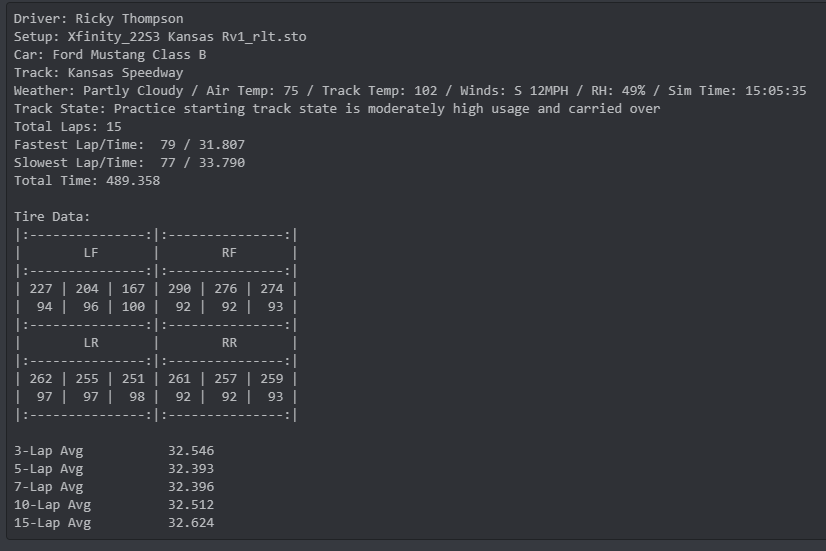Click the '3-Lap Avg' label
This screenshot has width=826, height=551.
point(48,451)
